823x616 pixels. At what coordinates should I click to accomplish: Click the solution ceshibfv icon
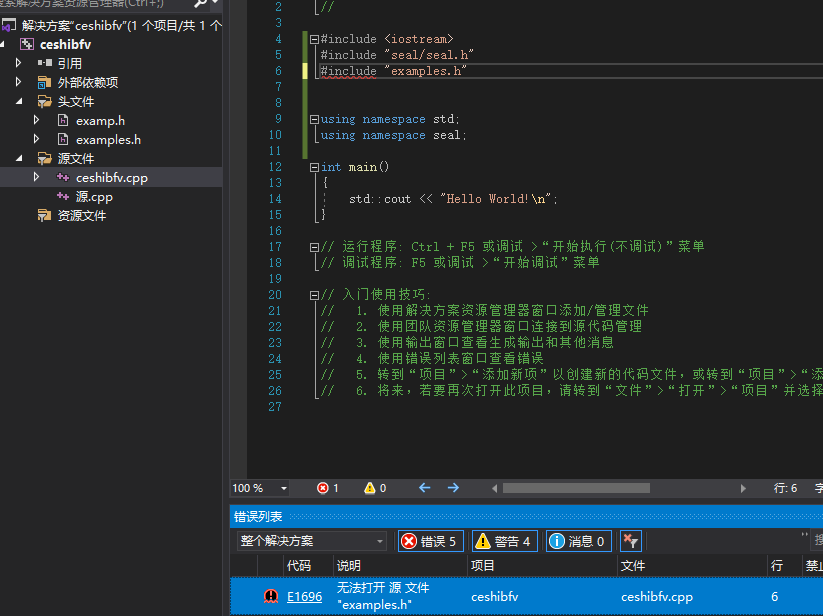pyautogui.click(x=8, y=25)
